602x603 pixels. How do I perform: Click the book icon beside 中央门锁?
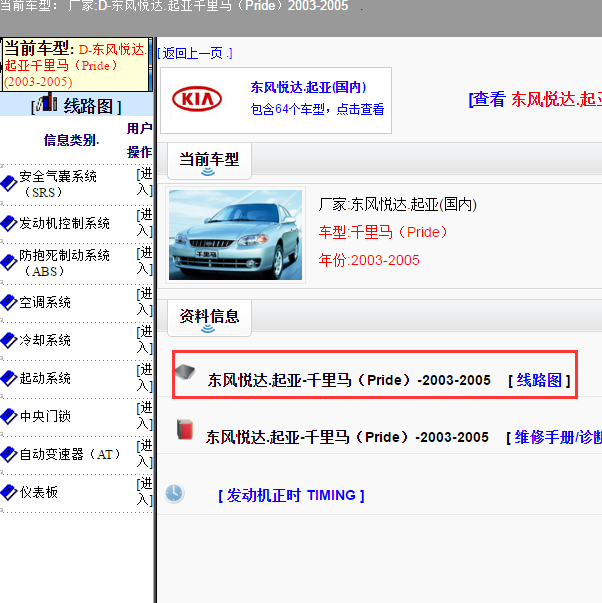[8, 416]
